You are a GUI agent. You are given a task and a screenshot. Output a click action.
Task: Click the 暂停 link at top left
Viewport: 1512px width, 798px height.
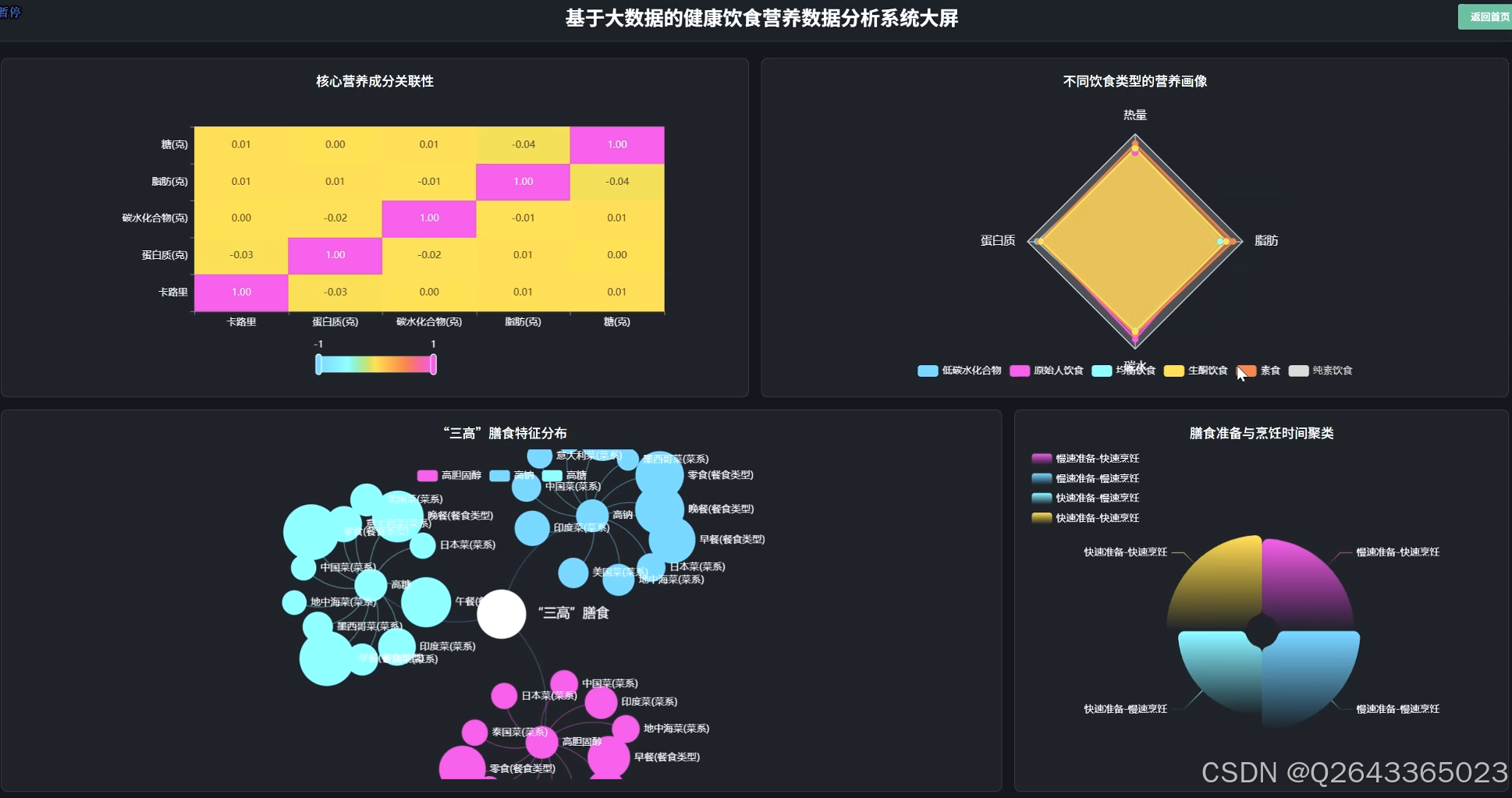[x=11, y=12]
